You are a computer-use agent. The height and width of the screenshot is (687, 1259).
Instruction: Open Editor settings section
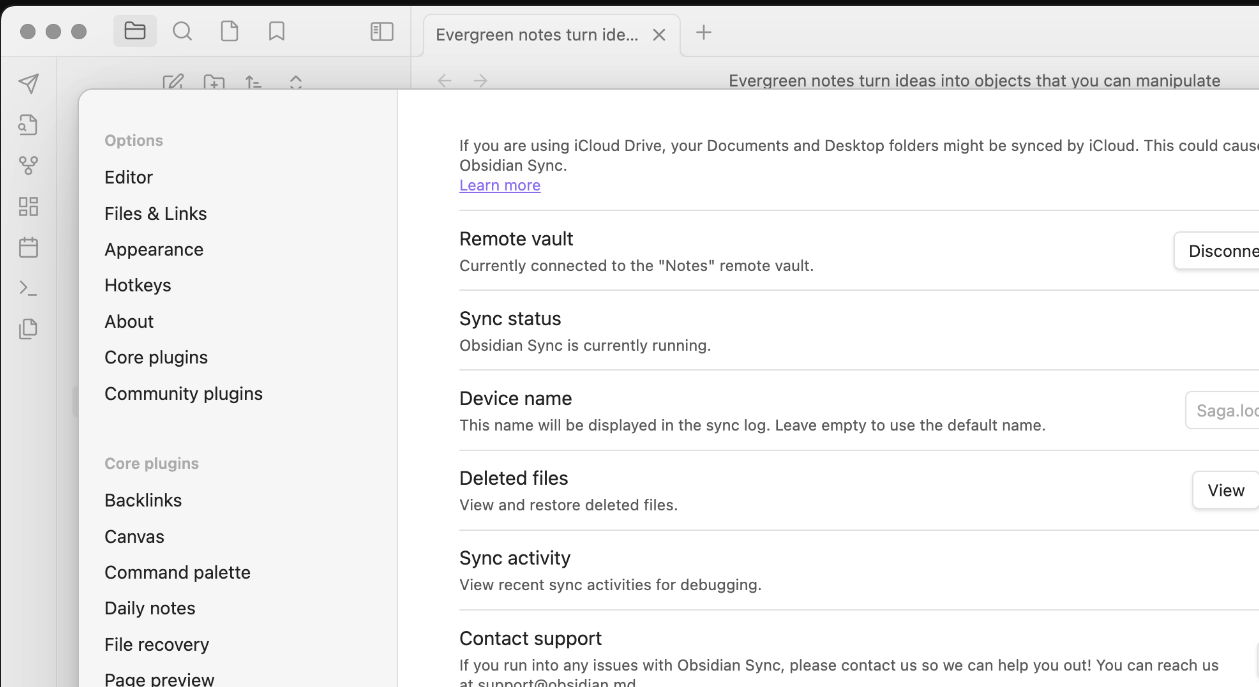pyautogui.click(x=129, y=177)
